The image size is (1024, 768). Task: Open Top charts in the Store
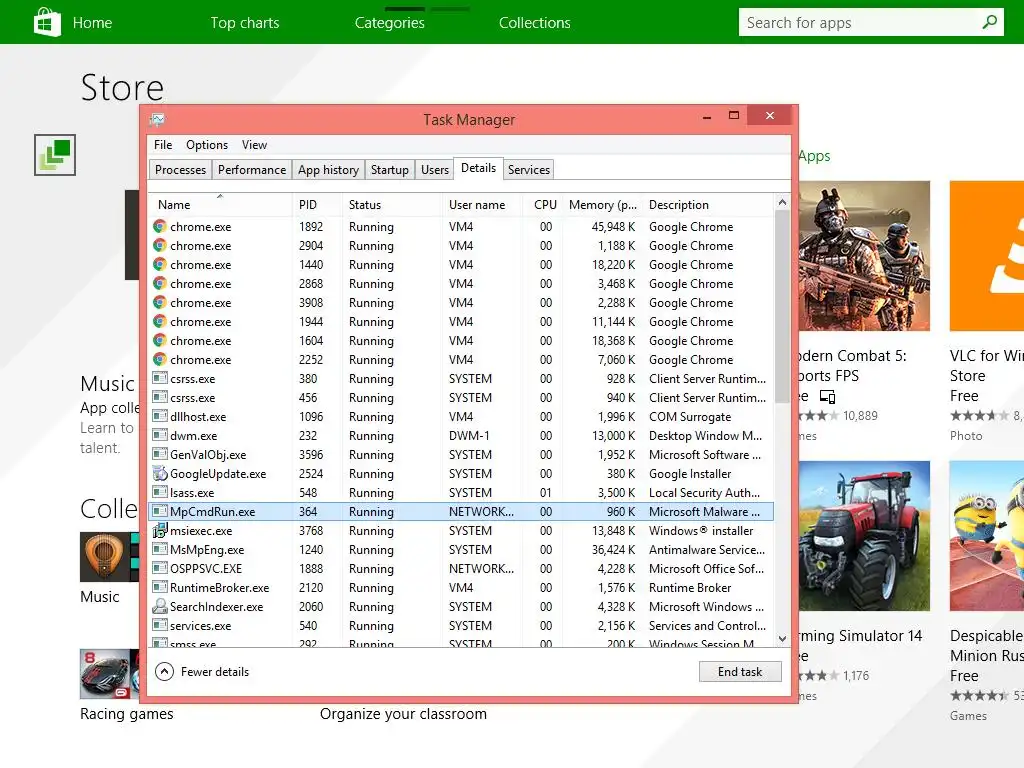[x=245, y=23]
